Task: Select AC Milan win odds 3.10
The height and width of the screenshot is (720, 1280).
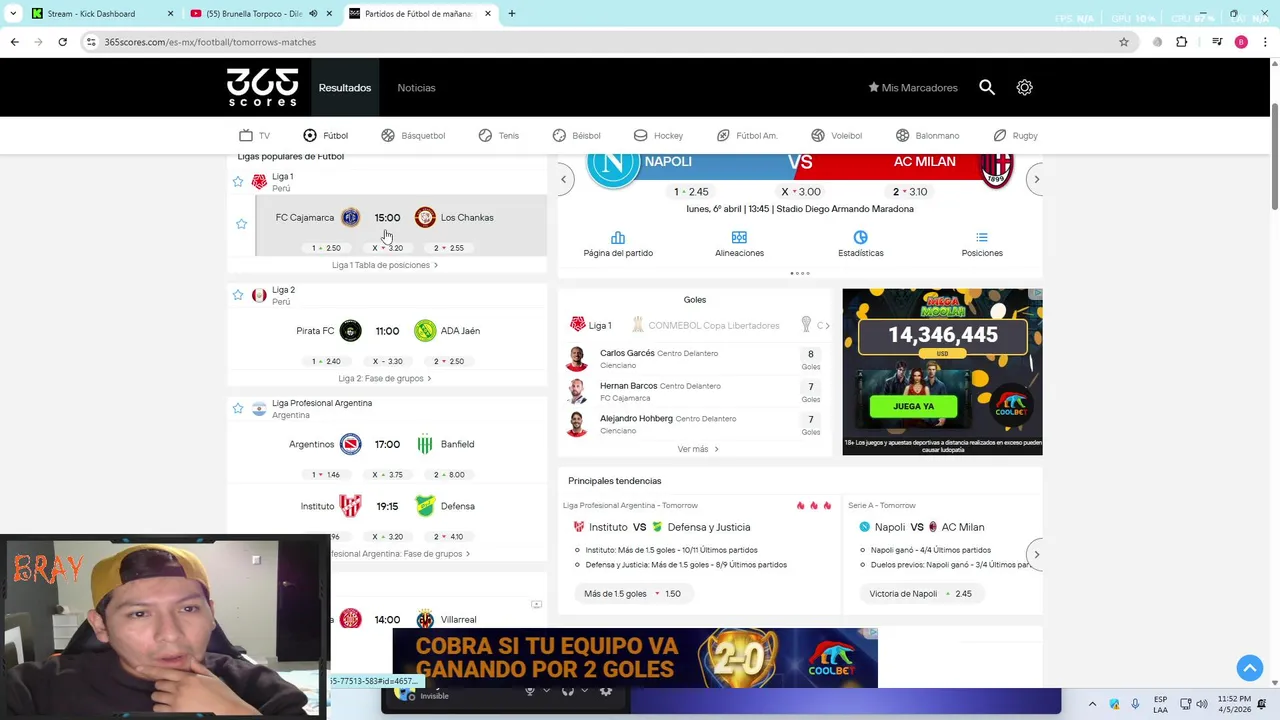Action: 910,192
